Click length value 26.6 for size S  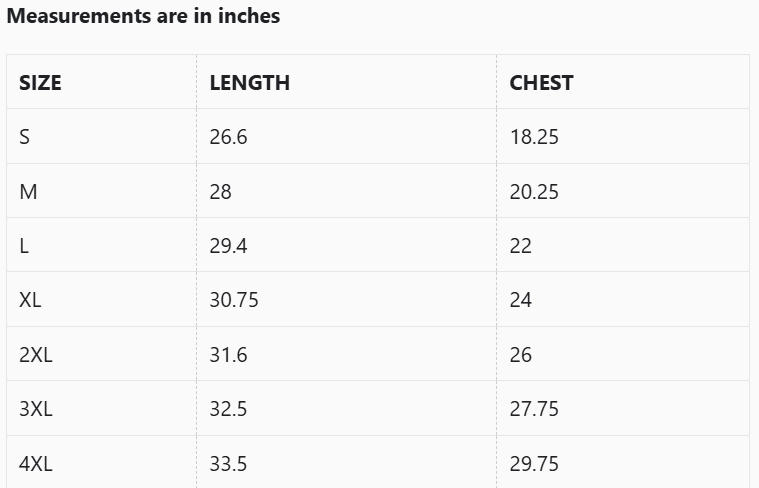[x=228, y=137]
